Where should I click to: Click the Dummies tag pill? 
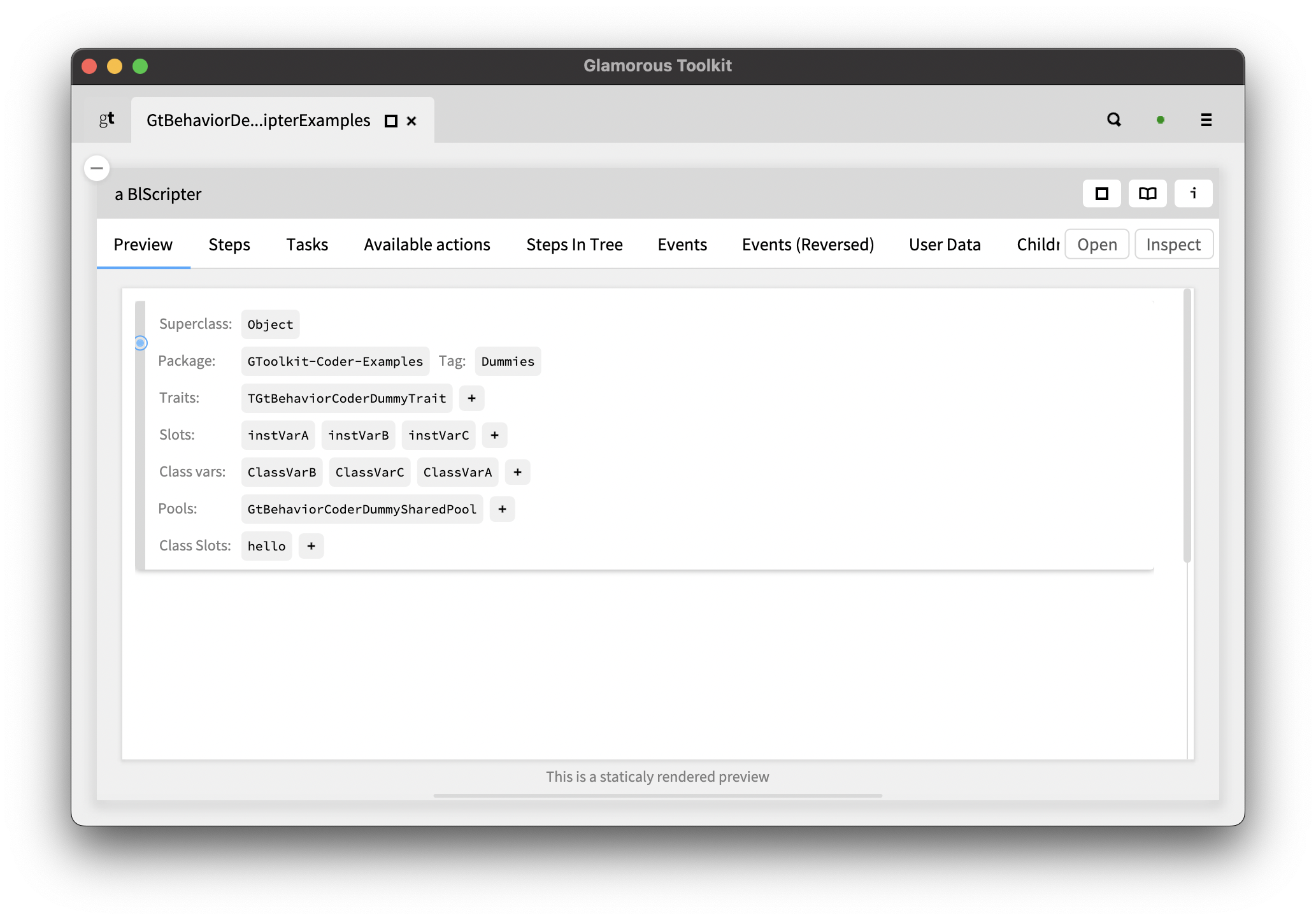[x=508, y=361]
